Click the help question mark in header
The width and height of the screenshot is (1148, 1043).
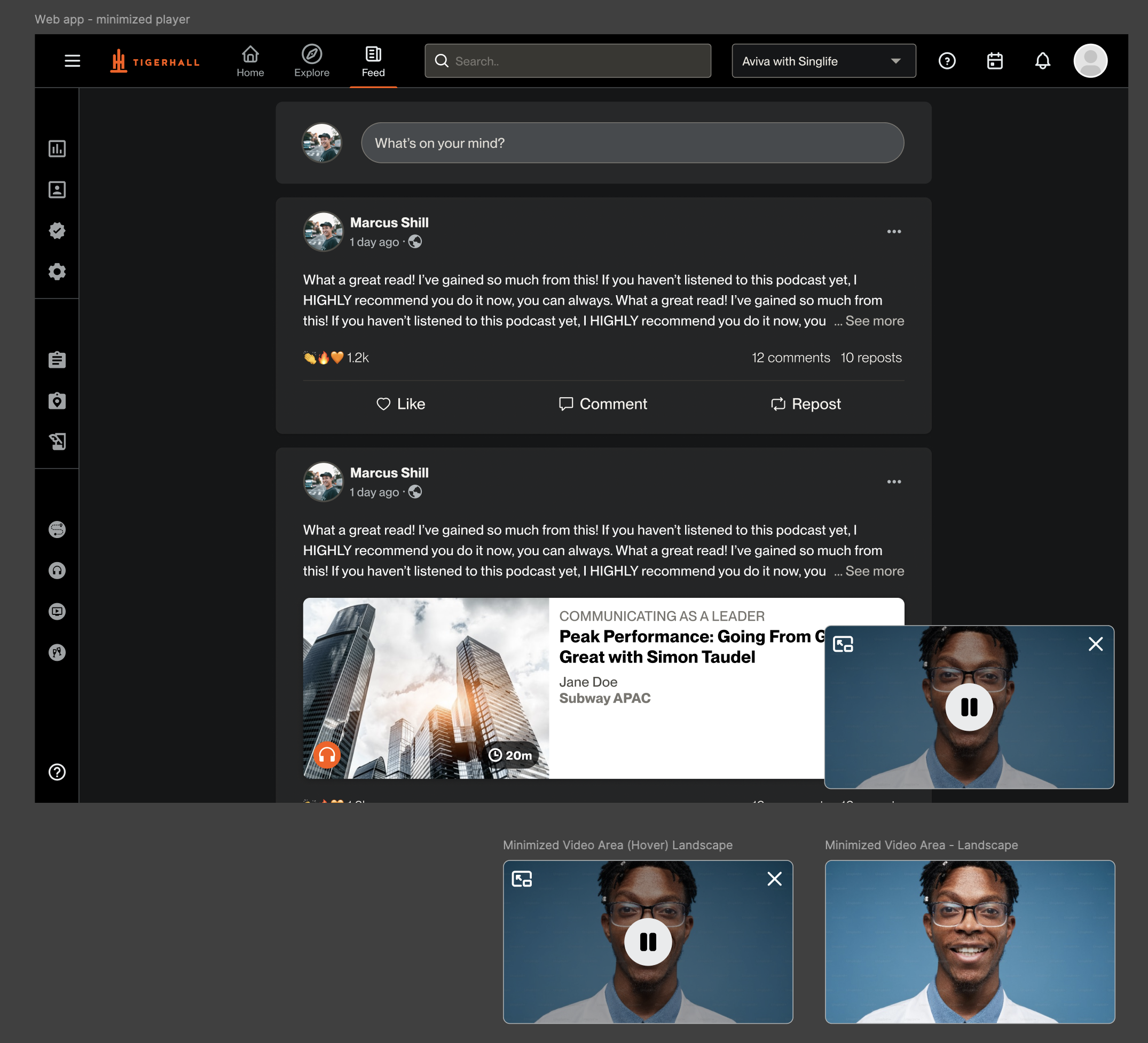pos(946,61)
